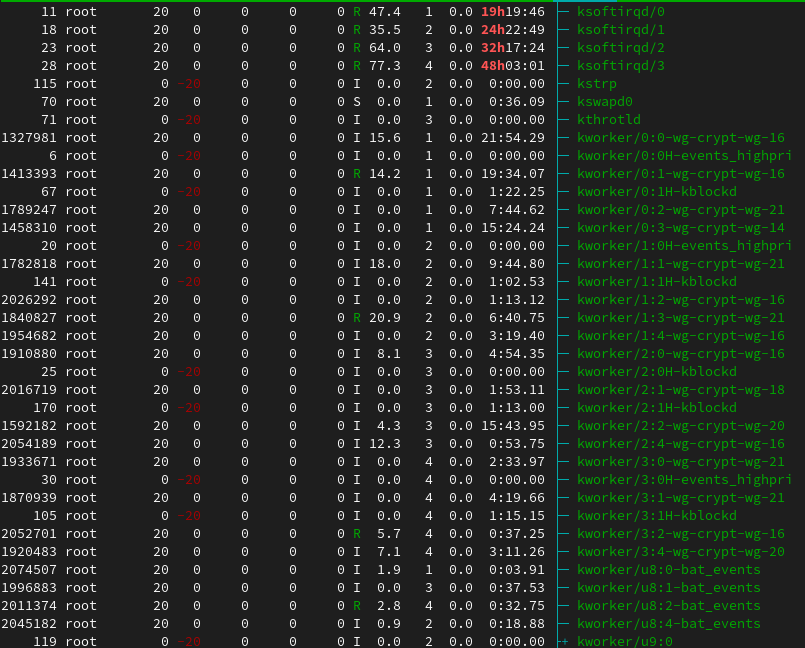Click the ksoftirqd/3 process name
This screenshot has height=648, width=805.
click(620, 66)
